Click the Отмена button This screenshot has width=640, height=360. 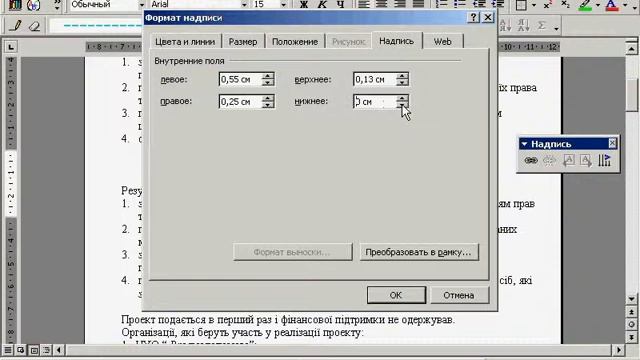(459, 295)
